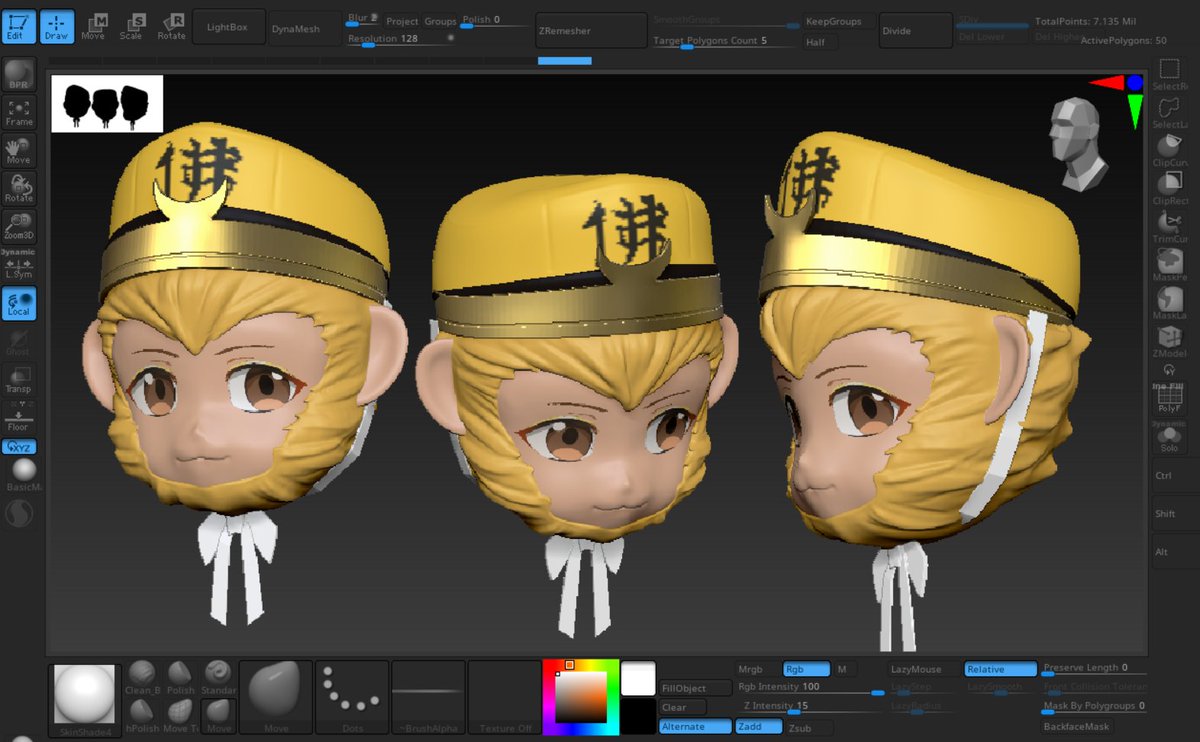
Task: Select the SelectRect brush icon
Action: click(x=1168, y=75)
